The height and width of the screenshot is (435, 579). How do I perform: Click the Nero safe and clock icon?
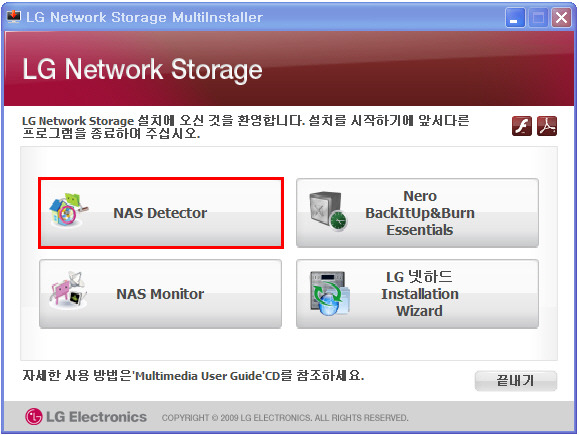(x=328, y=211)
